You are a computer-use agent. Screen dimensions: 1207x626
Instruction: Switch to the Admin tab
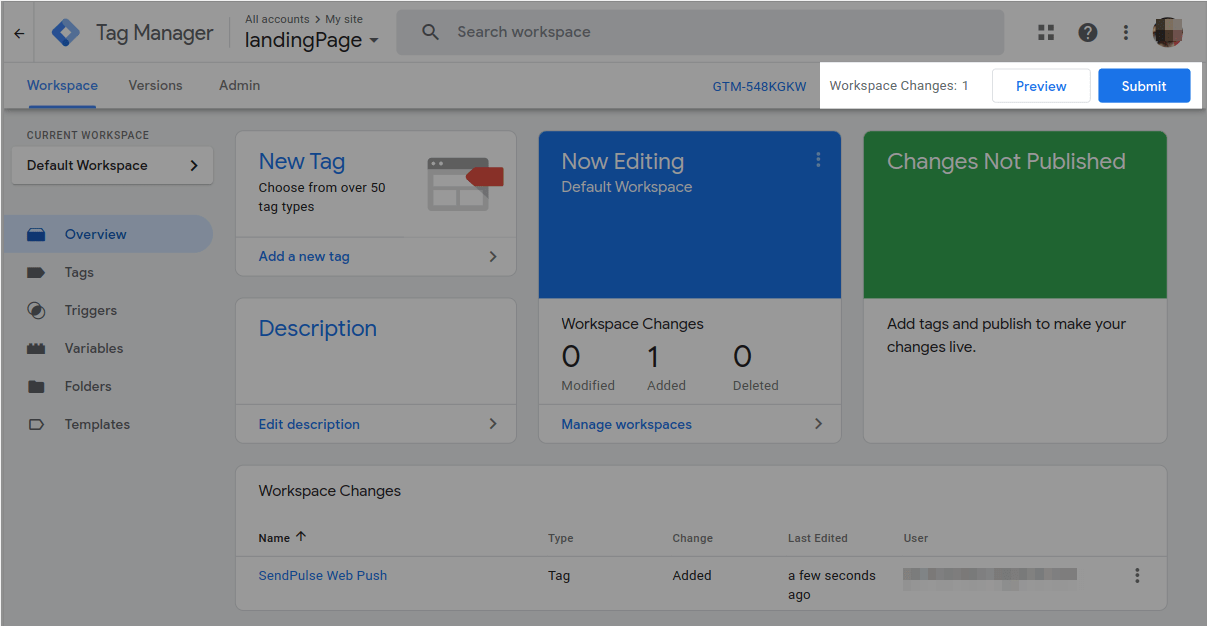239,86
